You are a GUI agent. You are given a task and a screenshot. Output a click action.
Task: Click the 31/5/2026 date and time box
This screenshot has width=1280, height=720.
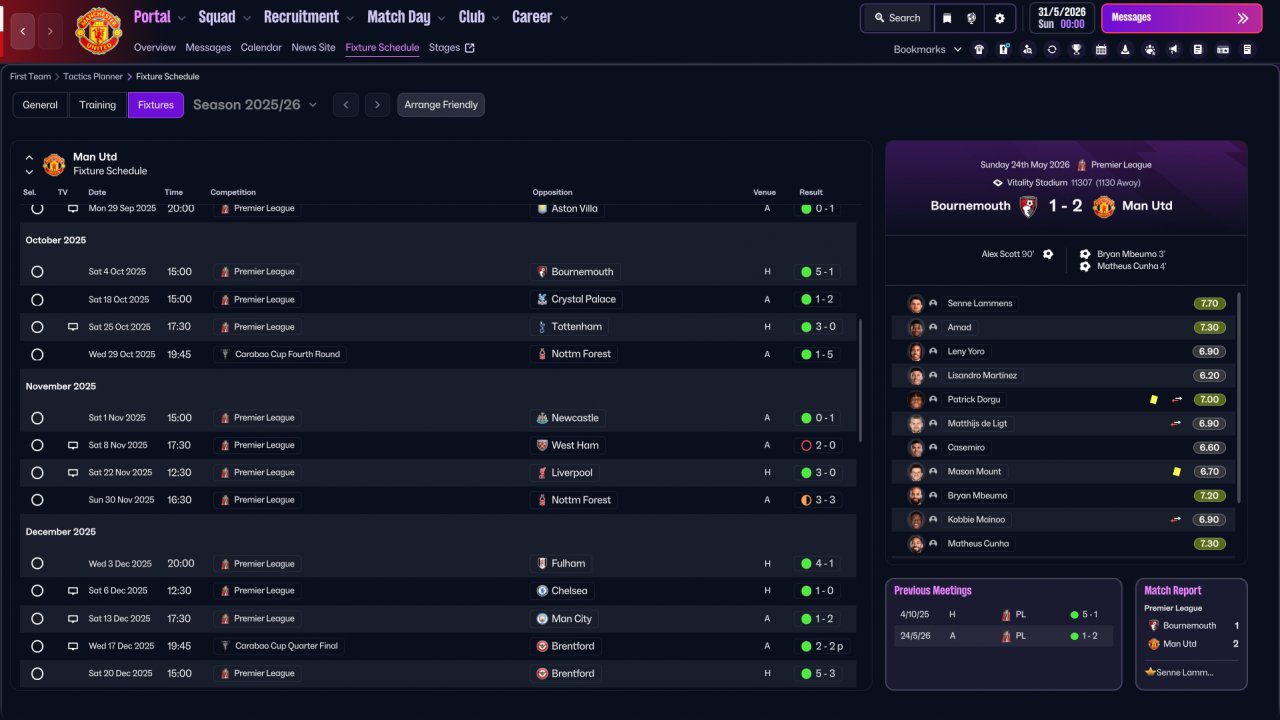[1060, 18]
